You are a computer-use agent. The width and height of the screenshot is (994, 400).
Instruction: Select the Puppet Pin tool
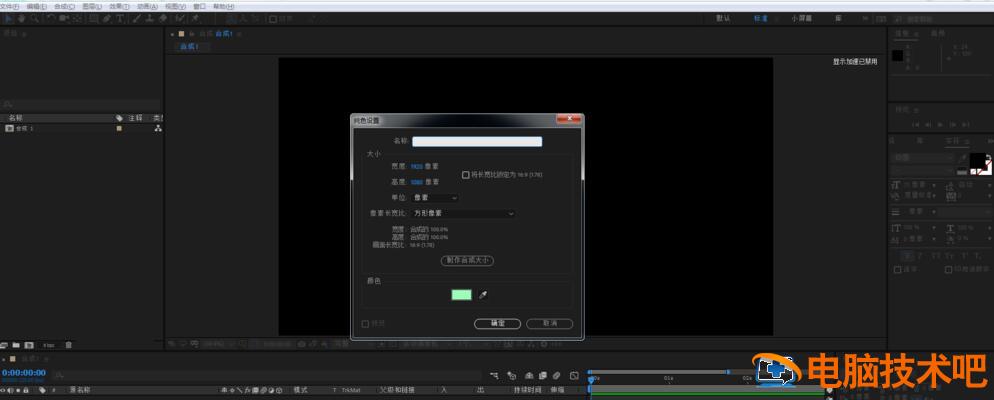(195, 18)
